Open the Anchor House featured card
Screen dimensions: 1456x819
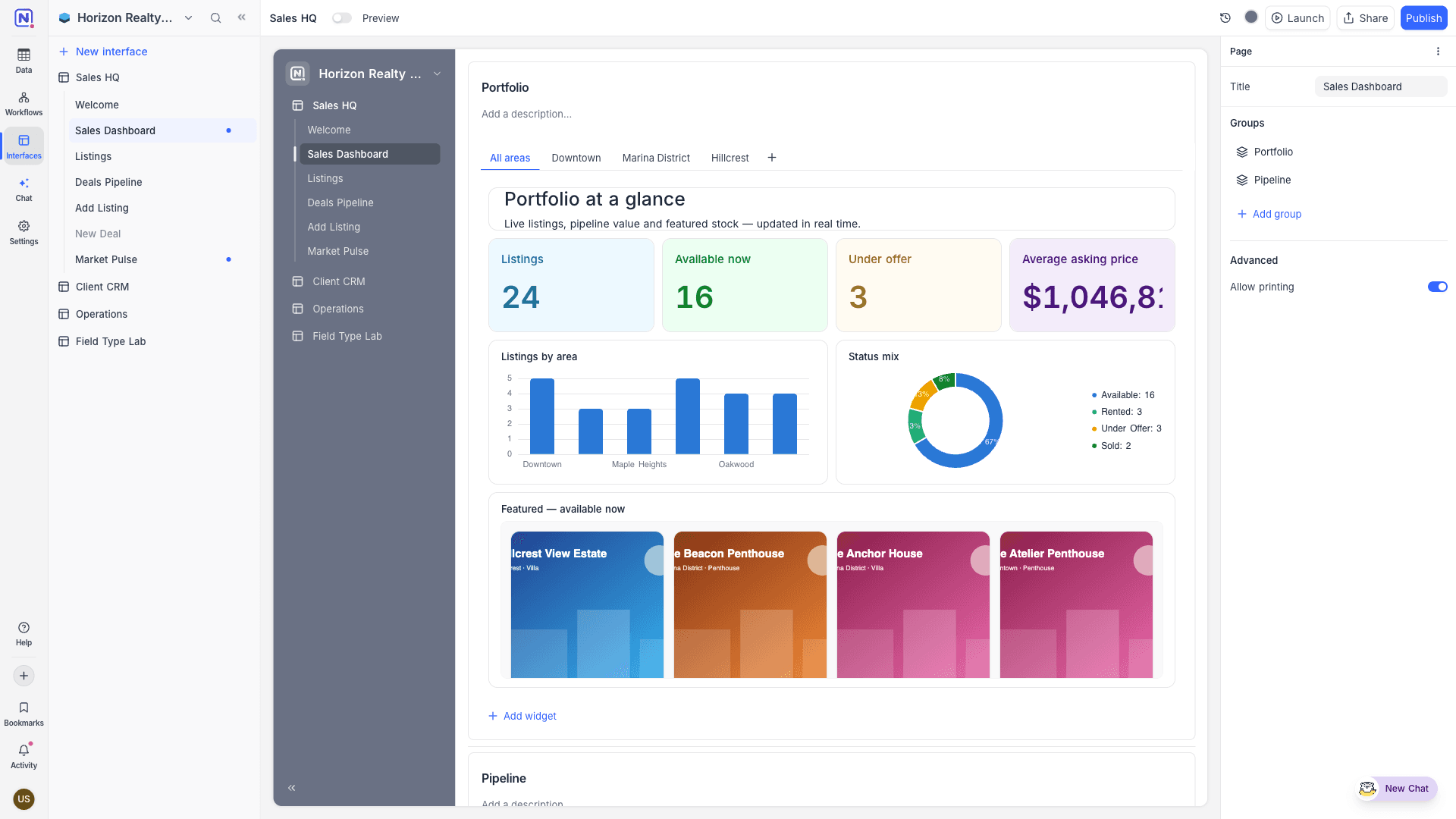913,604
